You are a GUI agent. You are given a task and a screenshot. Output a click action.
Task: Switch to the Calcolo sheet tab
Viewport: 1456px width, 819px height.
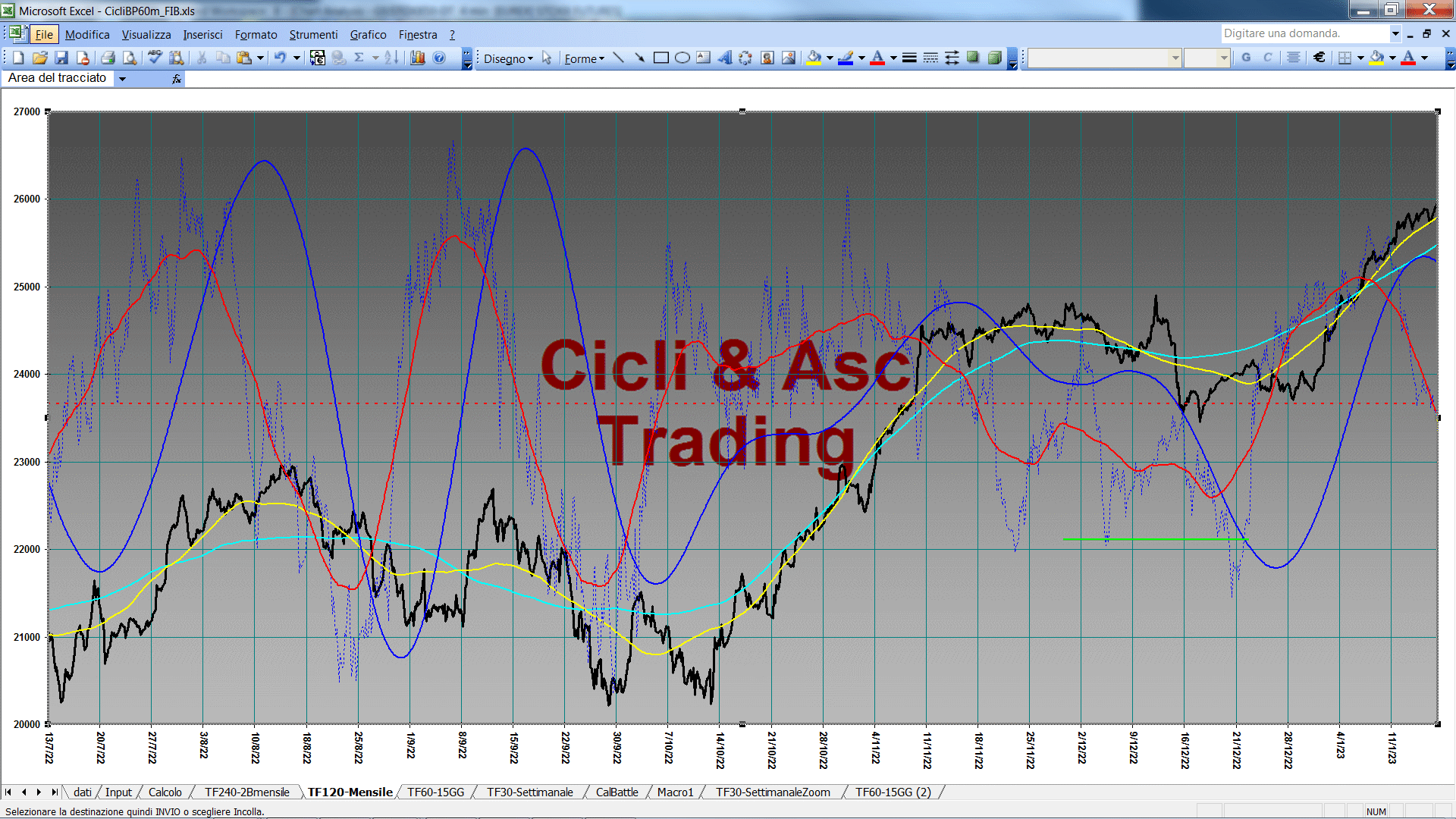(x=165, y=792)
